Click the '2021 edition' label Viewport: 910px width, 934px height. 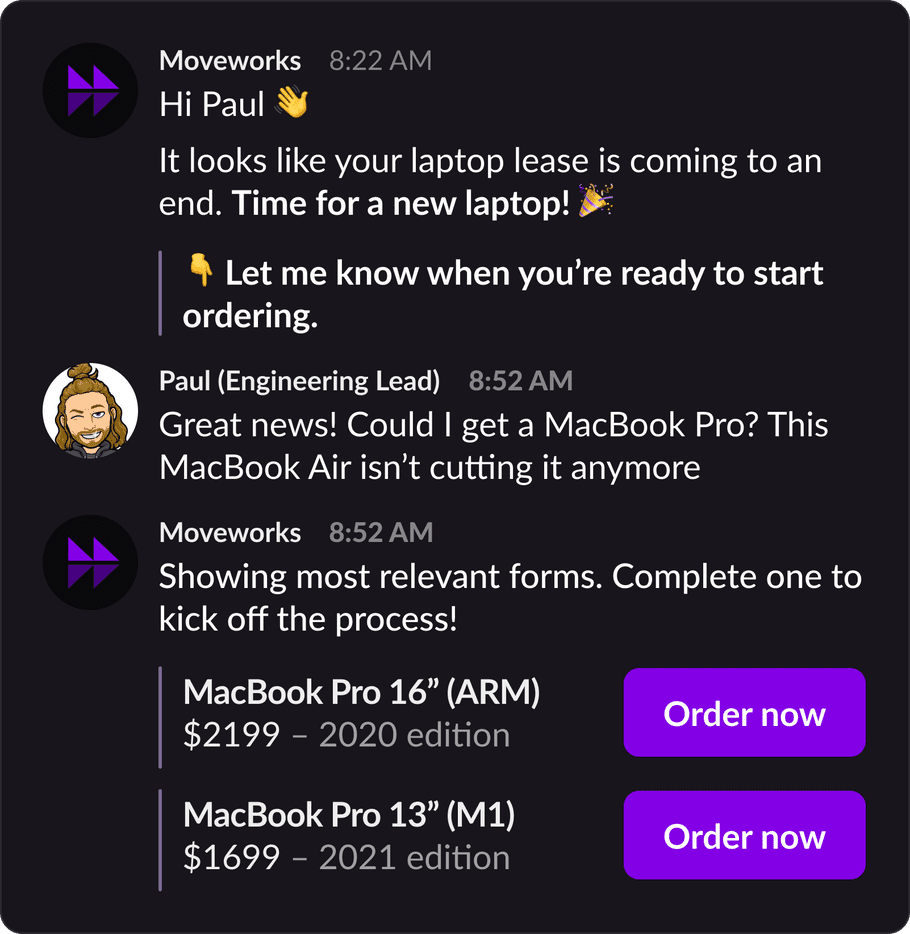(415, 858)
